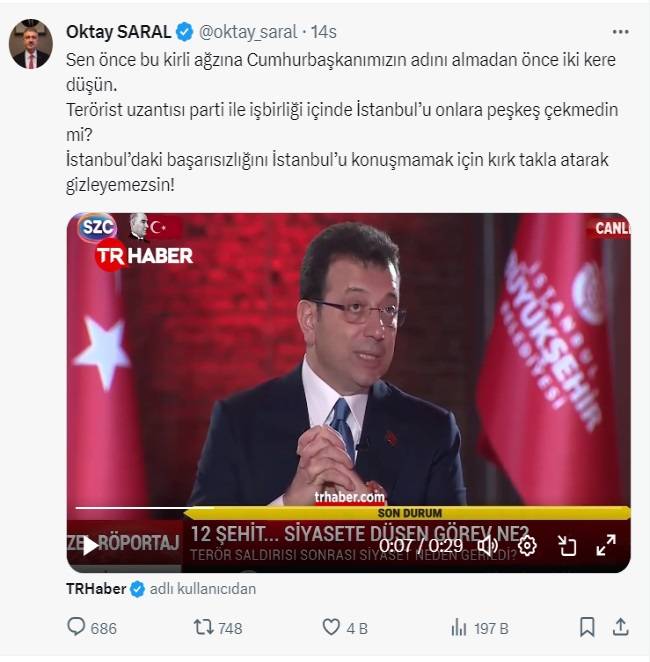
Task: Open the @oktay_saral handle link
Action: tap(248, 33)
